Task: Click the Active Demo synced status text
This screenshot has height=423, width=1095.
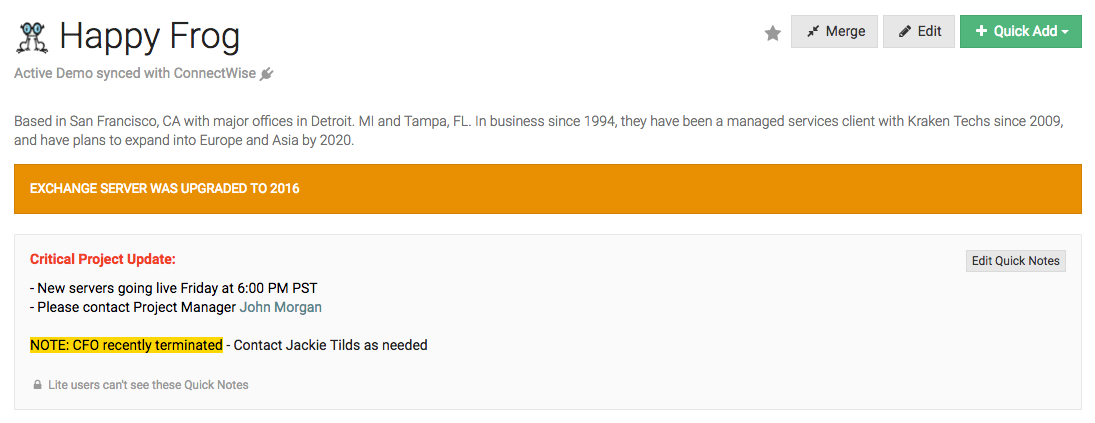Action: click(135, 73)
